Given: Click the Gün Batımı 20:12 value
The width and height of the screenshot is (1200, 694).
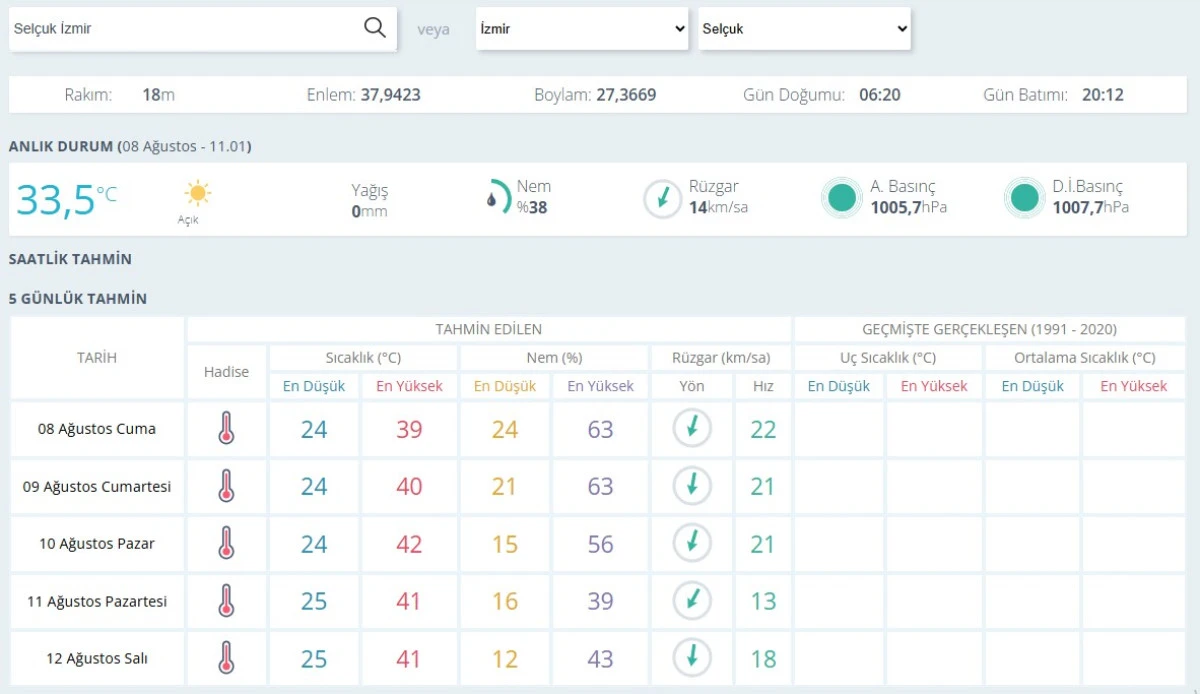Looking at the screenshot, I should (x=1103, y=95).
